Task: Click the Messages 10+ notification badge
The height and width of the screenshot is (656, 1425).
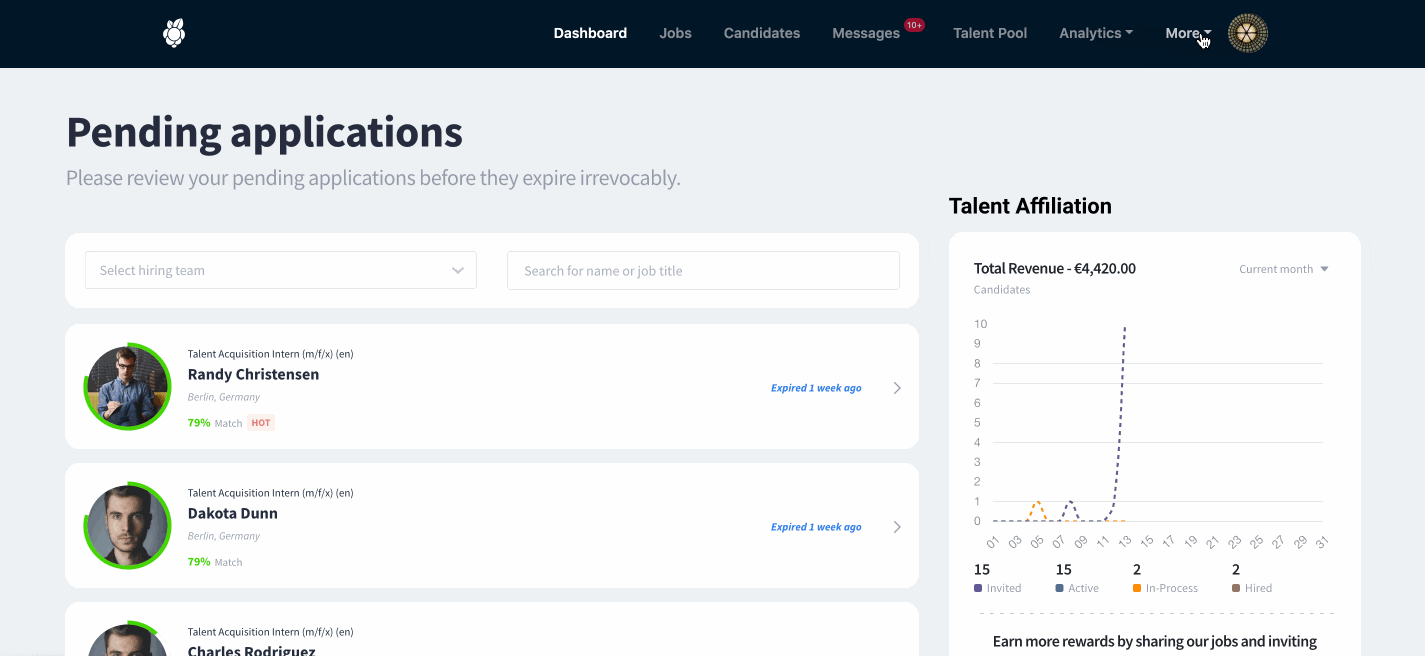Action: click(x=914, y=24)
